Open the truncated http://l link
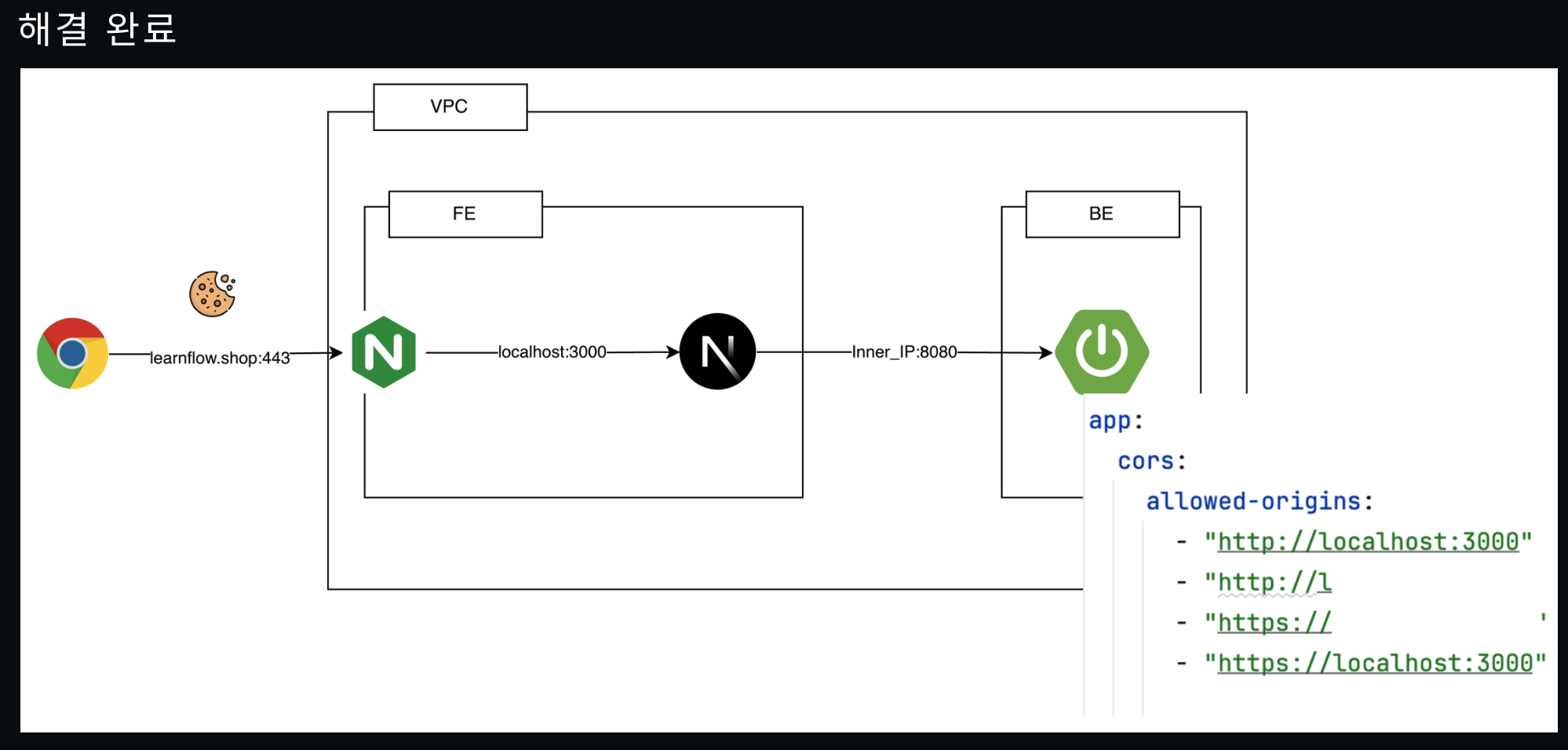This screenshot has height=750, width=1568. (1274, 582)
